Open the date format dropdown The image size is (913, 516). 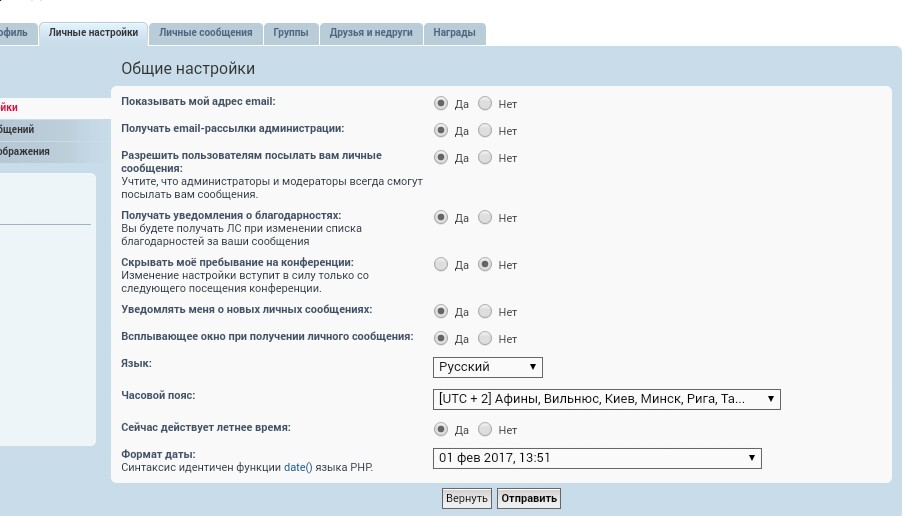(597, 458)
